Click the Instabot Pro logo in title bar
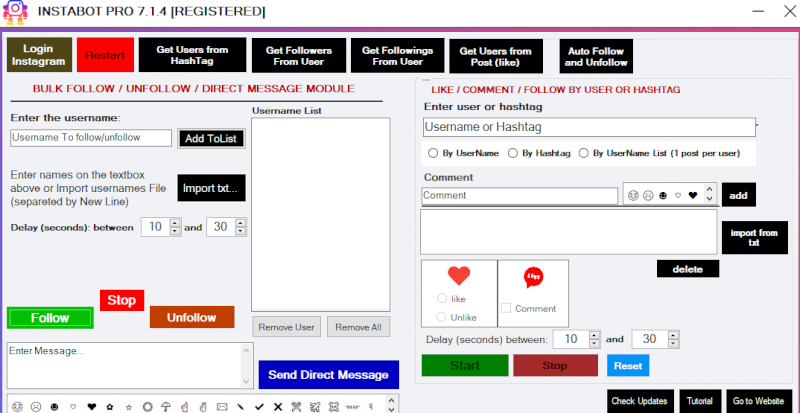The image size is (800, 413). (16, 12)
